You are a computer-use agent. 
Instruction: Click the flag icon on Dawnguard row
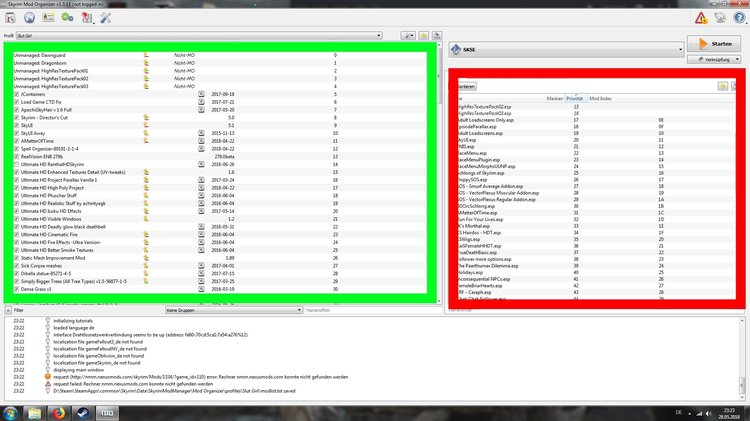[146, 55]
